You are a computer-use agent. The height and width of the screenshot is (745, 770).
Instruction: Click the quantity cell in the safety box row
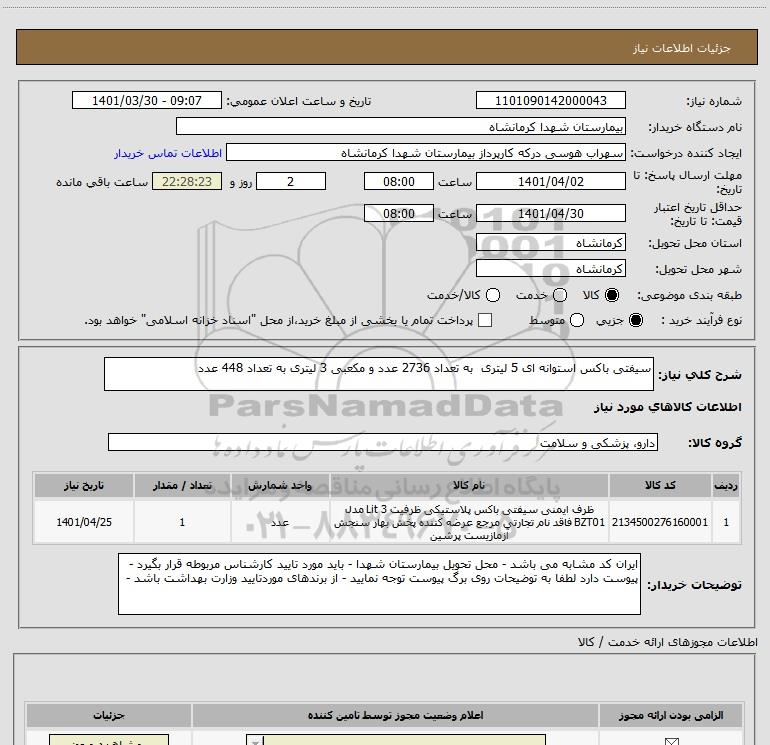tap(182, 522)
